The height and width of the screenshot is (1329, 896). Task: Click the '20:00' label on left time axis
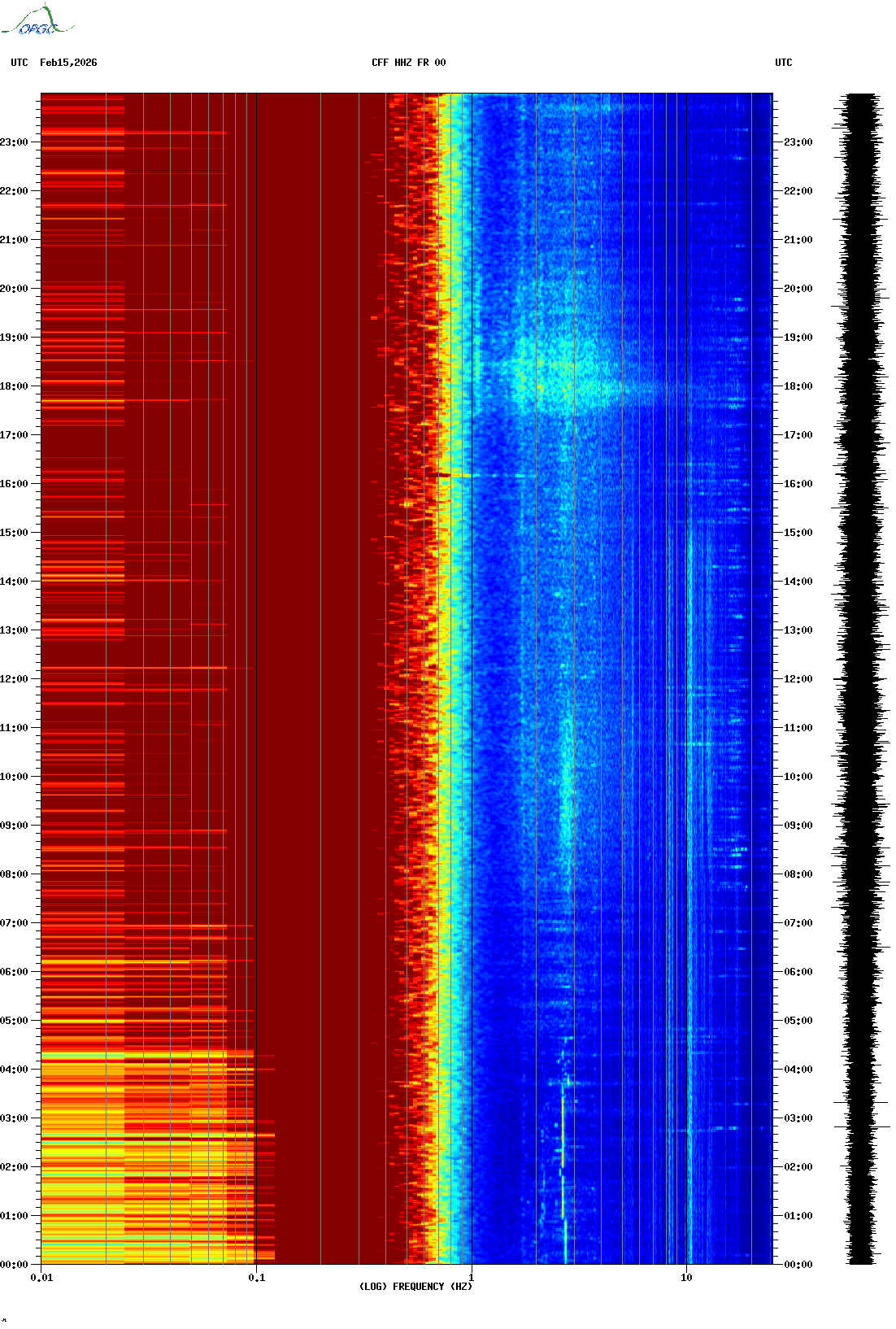pos(14,289)
